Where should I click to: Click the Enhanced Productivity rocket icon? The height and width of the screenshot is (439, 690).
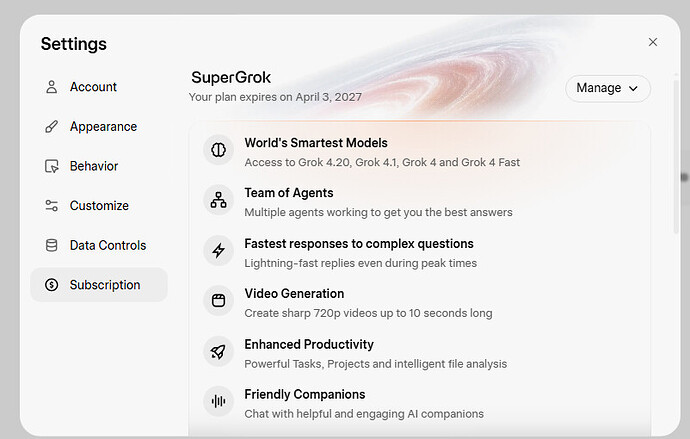(218, 351)
